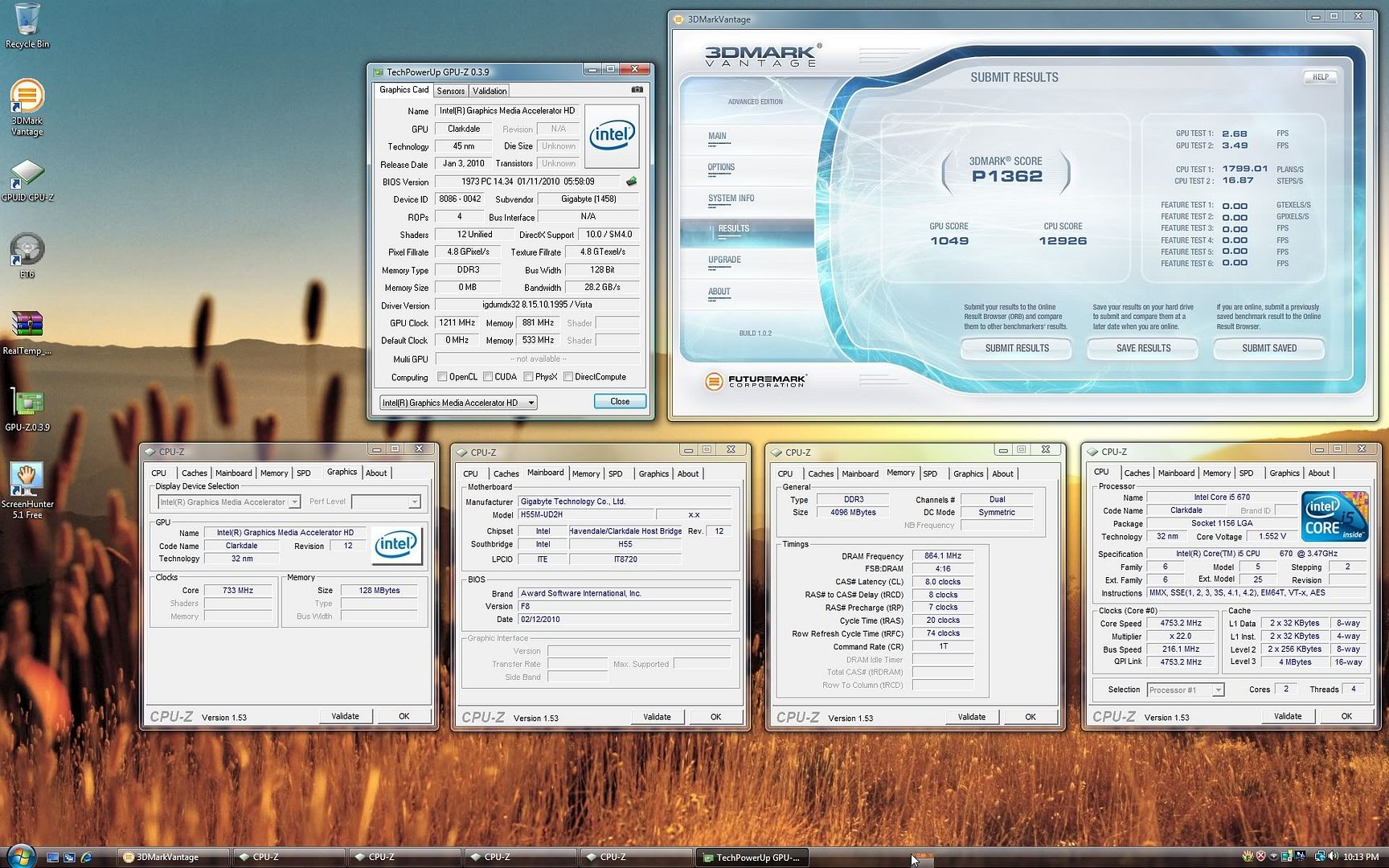Switch to Validation tab in GPU-Z

point(490,91)
